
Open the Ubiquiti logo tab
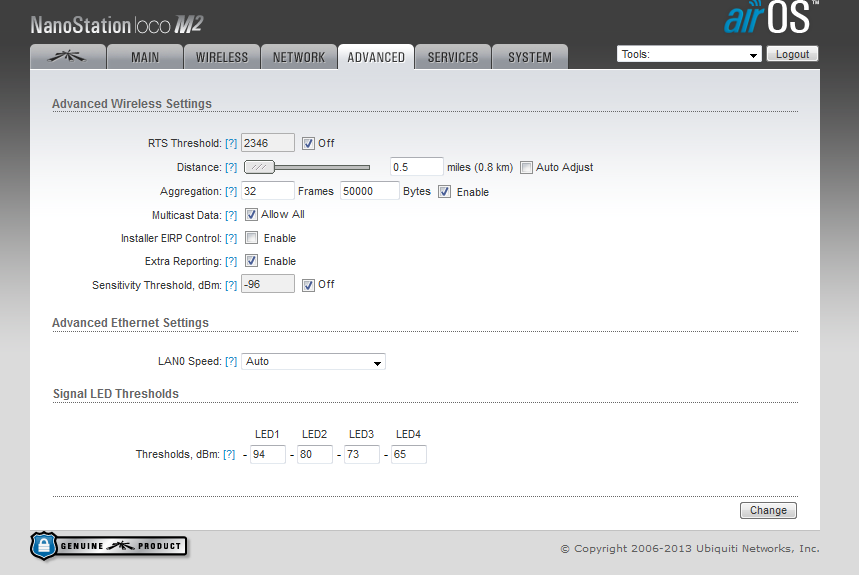pos(67,57)
